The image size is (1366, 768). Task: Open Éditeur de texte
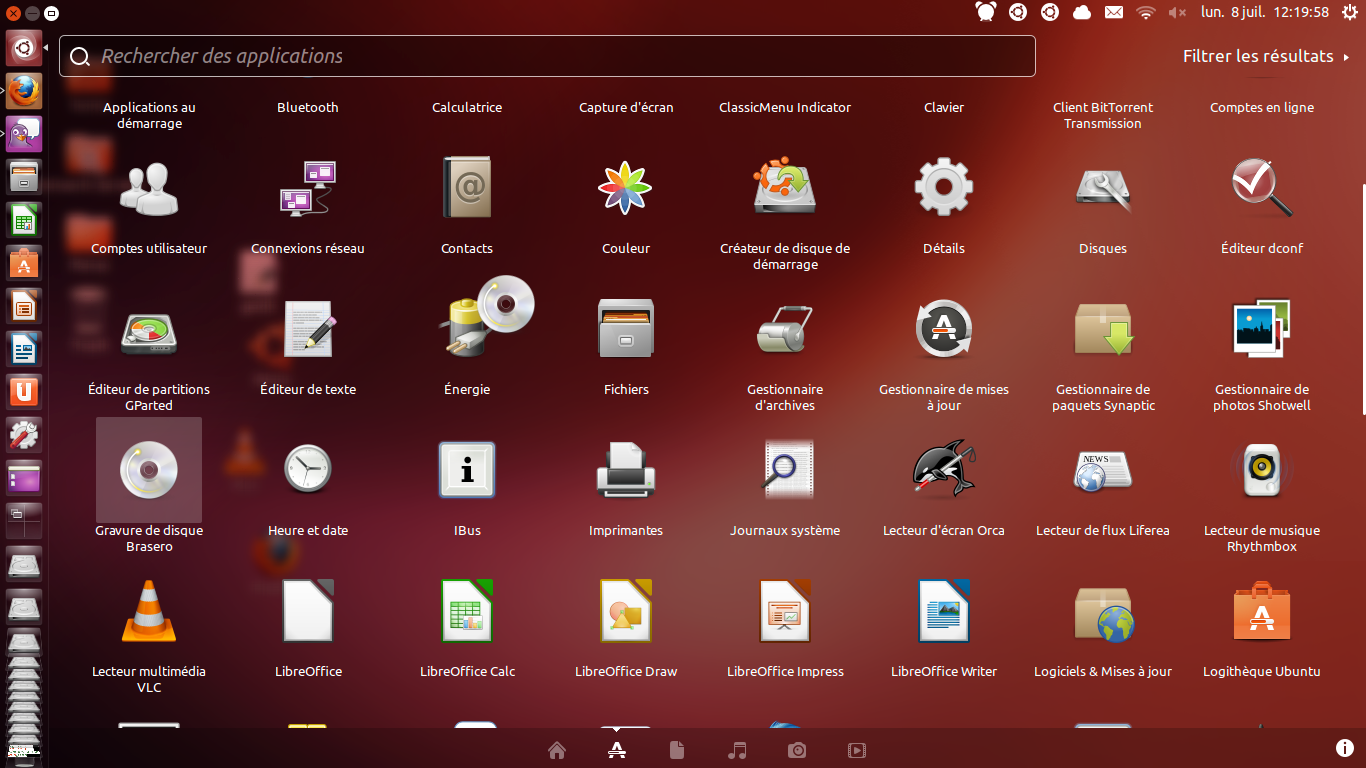tap(308, 329)
